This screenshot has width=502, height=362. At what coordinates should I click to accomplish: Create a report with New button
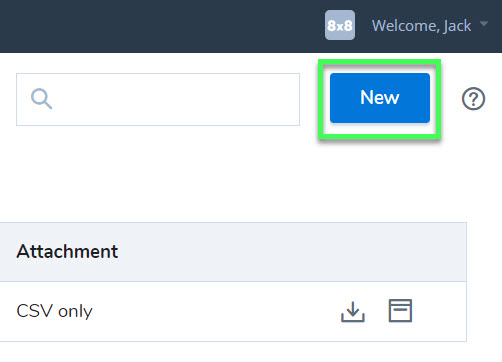[380, 98]
